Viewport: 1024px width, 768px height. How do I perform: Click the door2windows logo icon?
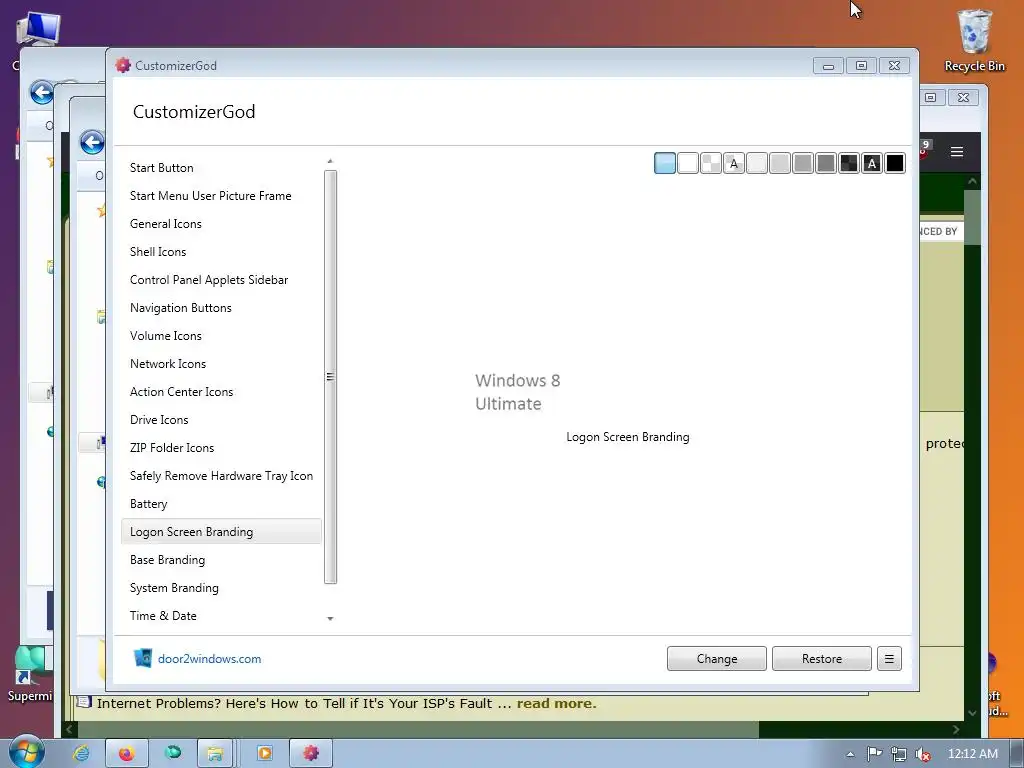pyautogui.click(x=143, y=658)
